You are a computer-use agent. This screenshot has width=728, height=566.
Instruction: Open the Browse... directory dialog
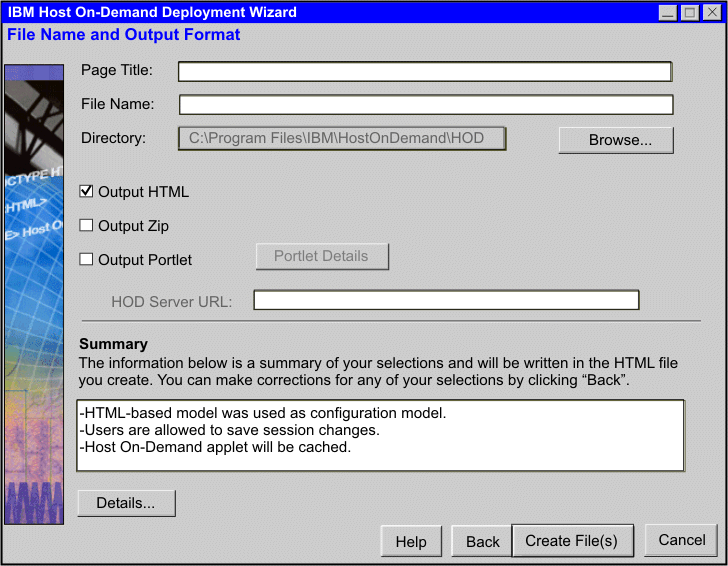tap(616, 140)
